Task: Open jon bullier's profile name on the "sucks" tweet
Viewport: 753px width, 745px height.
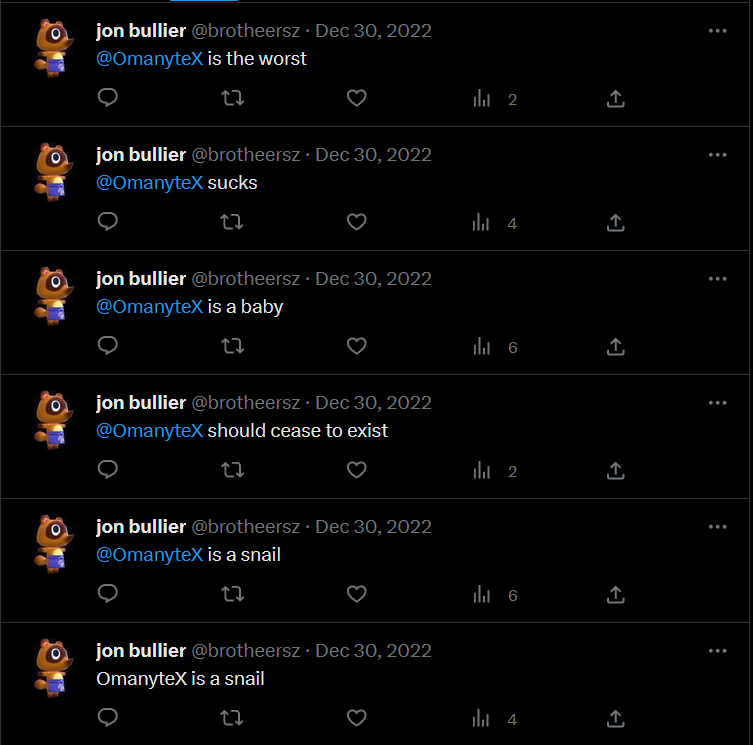Action: (141, 155)
